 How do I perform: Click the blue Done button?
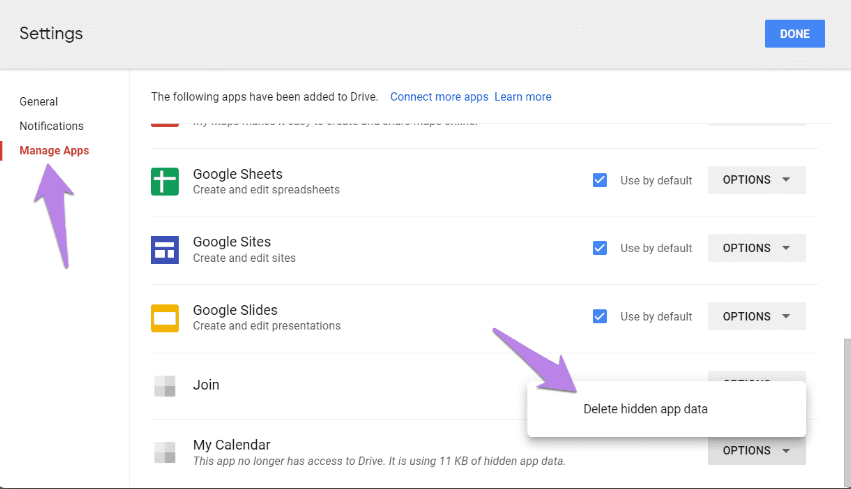[795, 34]
